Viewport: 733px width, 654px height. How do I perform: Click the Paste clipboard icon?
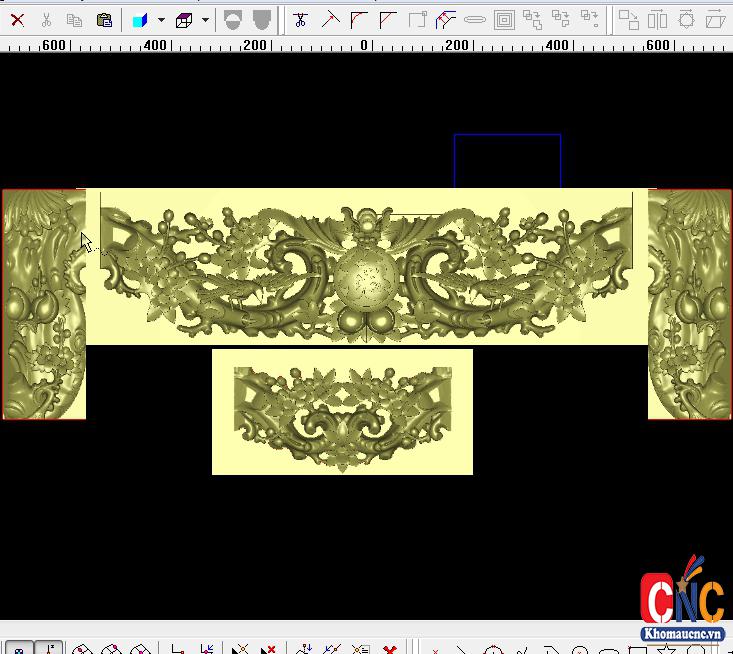pyautogui.click(x=104, y=19)
